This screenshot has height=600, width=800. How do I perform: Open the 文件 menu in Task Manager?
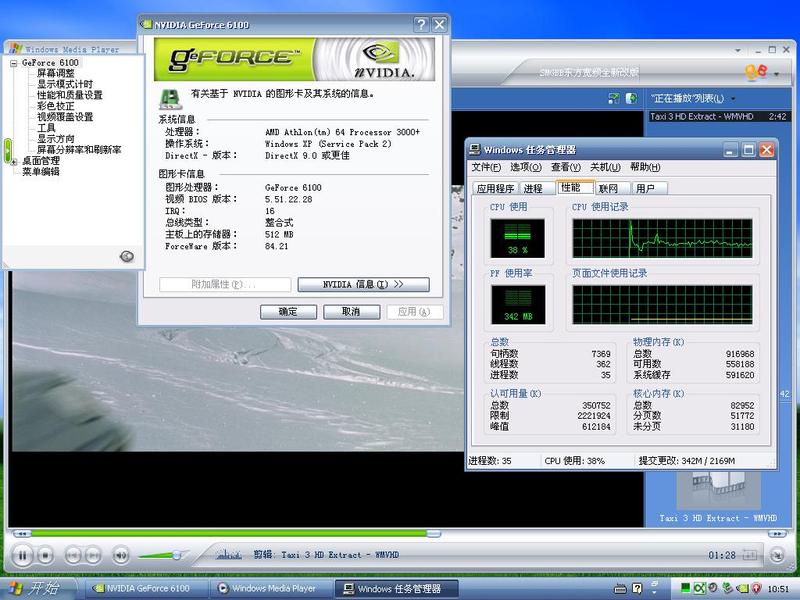pos(486,167)
